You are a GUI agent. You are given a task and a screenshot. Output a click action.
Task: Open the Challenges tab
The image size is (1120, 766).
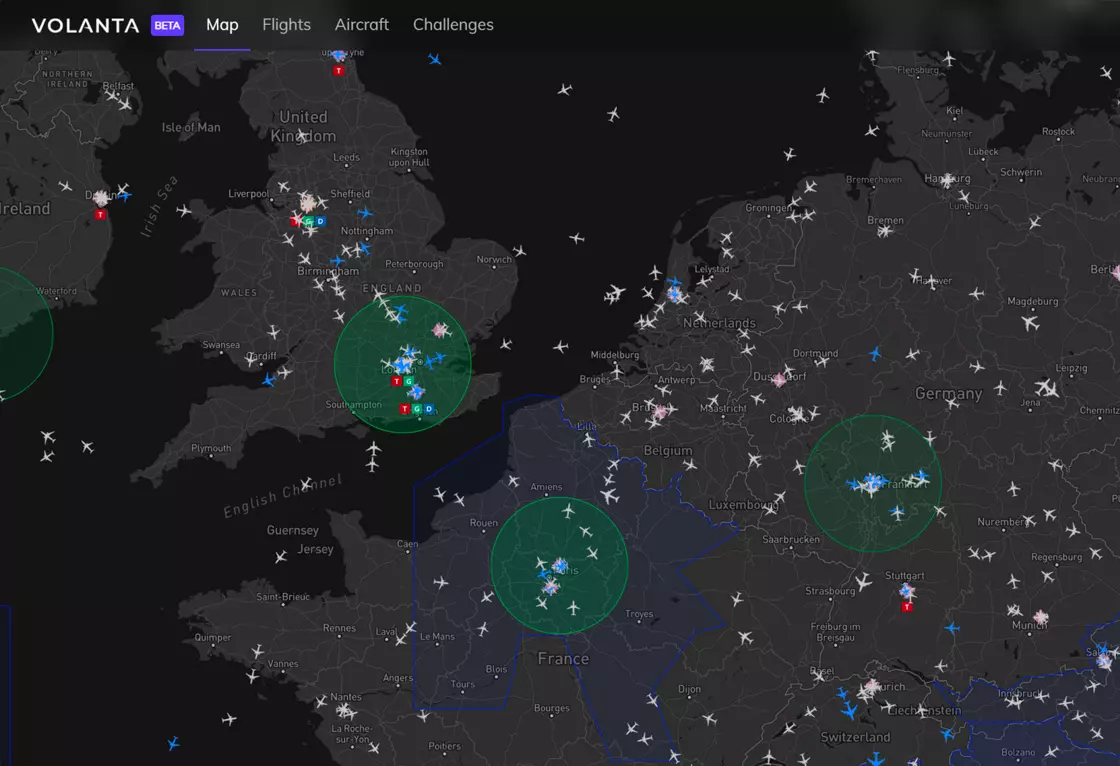[x=453, y=25]
